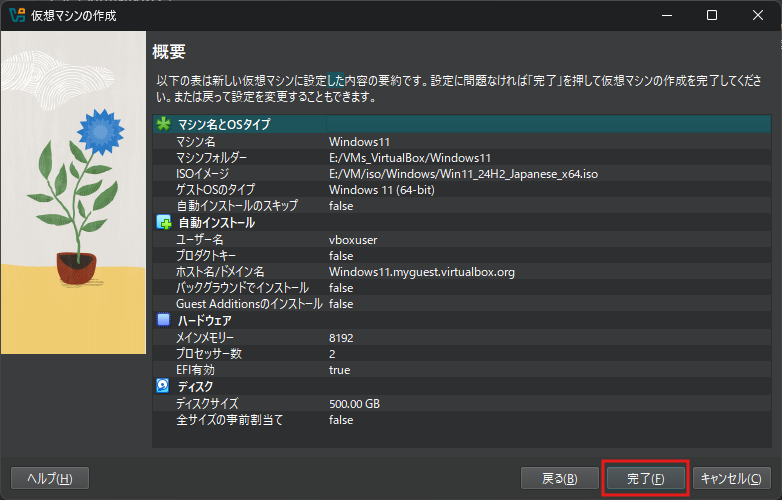
Task: Click the ISOイメージ row label
Action: pos(202,173)
